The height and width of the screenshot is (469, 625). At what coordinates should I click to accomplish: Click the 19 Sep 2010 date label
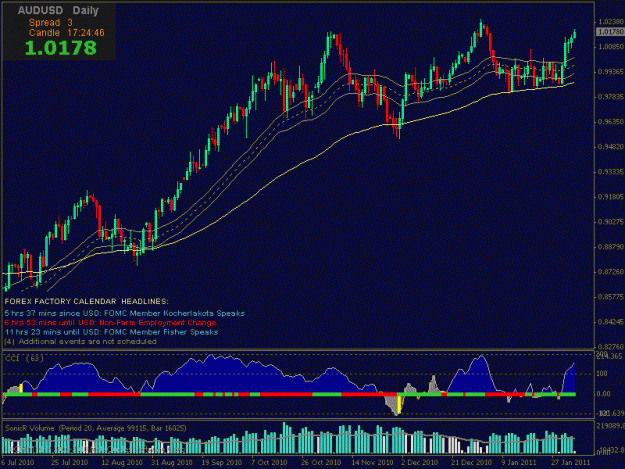coord(221,463)
